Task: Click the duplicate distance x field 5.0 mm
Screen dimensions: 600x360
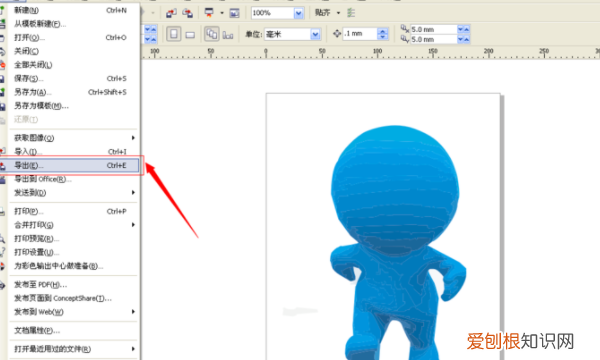Action: tap(434, 29)
